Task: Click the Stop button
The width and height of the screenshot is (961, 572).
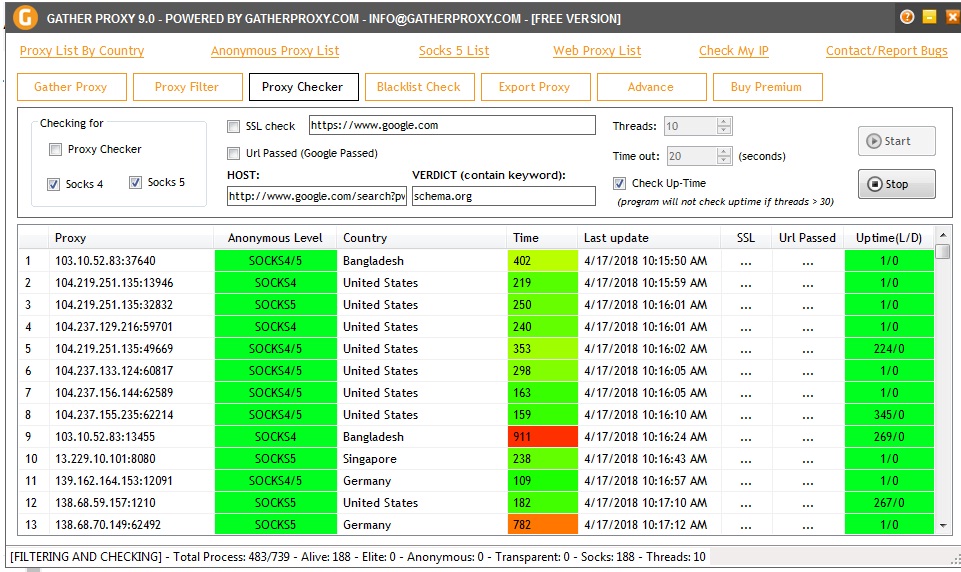Action: 897,184
